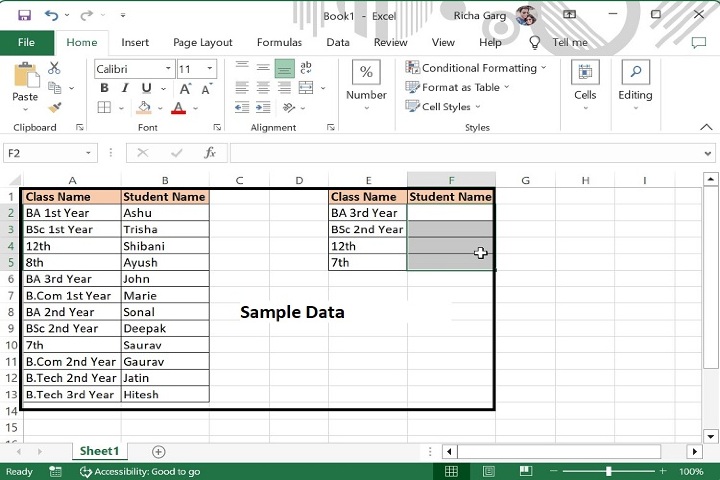Screen dimensions: 720x480
Task: Open the Font name Calibri dropdown
Action: tap(169, 68)
